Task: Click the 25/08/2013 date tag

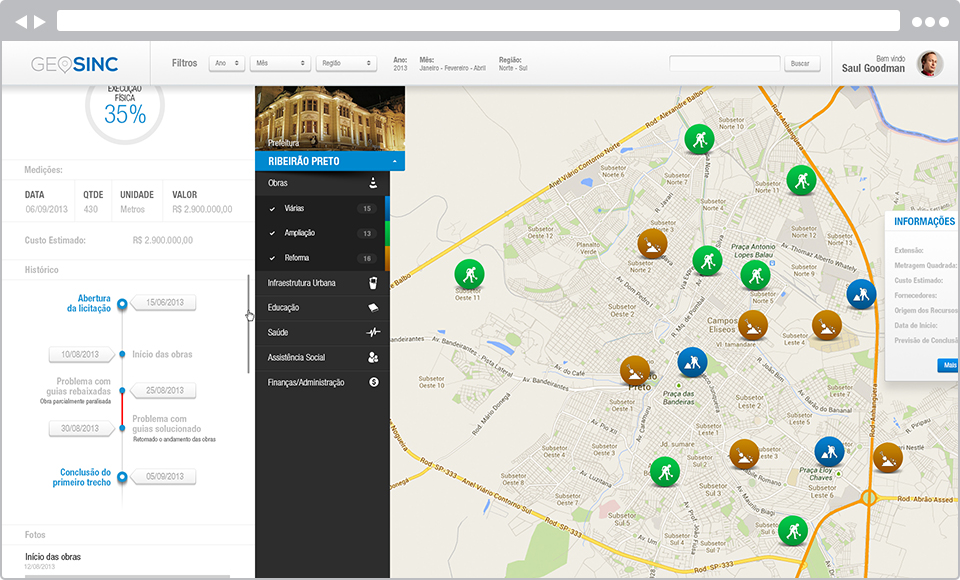Action: (x=165, y=390)
